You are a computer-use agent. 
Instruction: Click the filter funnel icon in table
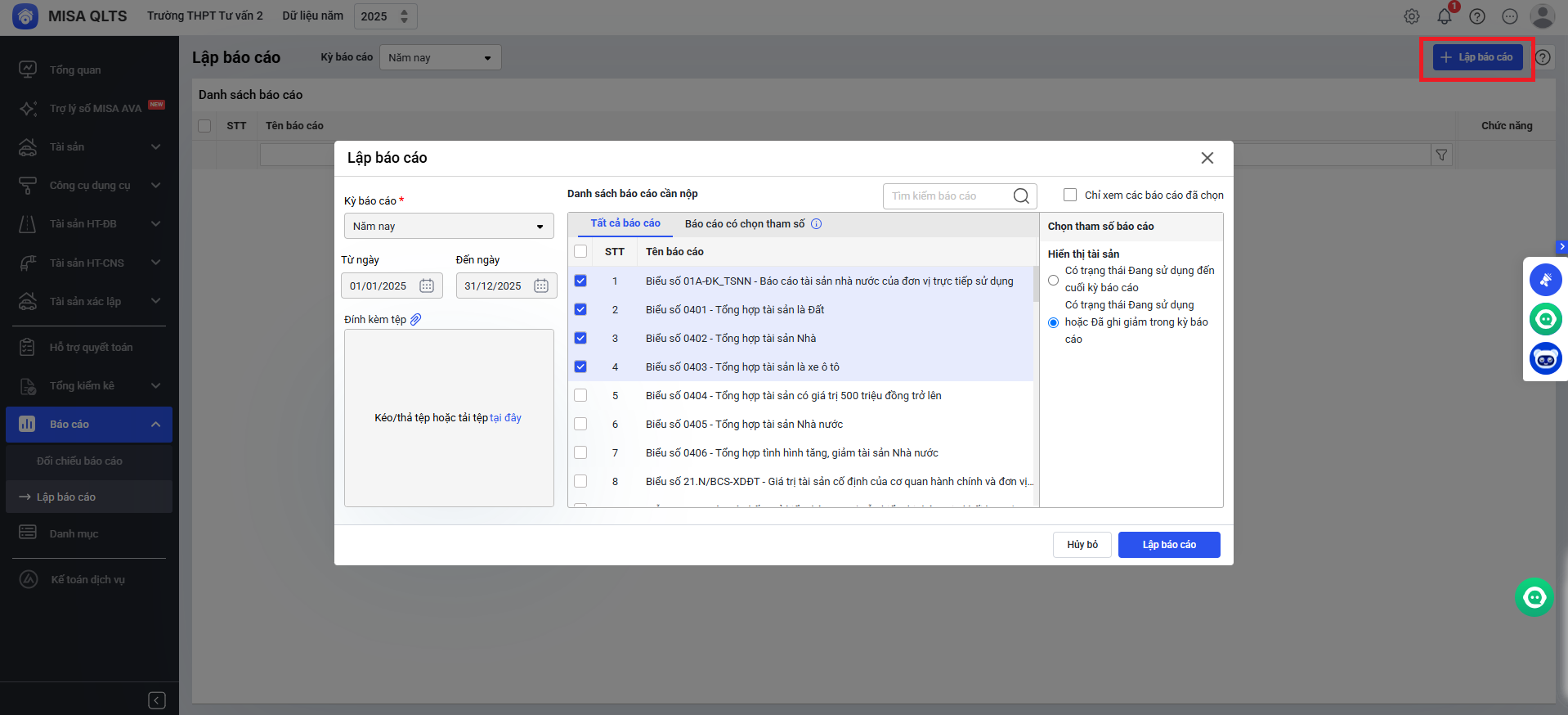coord(1441,155)
